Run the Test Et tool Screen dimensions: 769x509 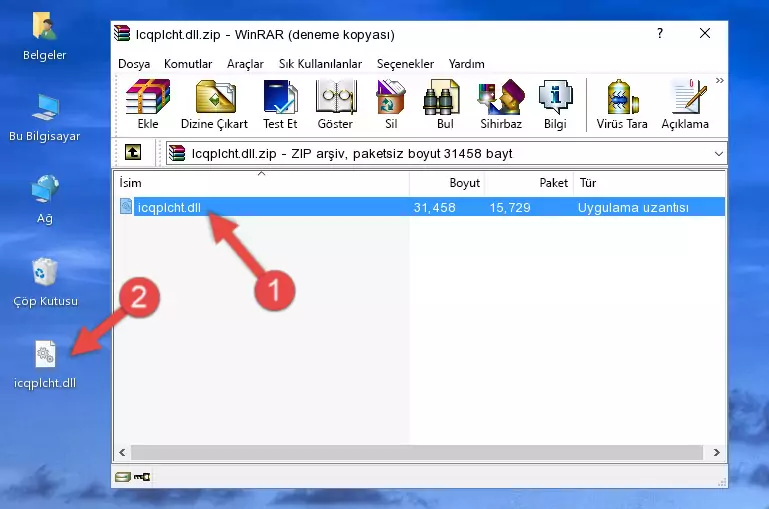tap(280, 104)
